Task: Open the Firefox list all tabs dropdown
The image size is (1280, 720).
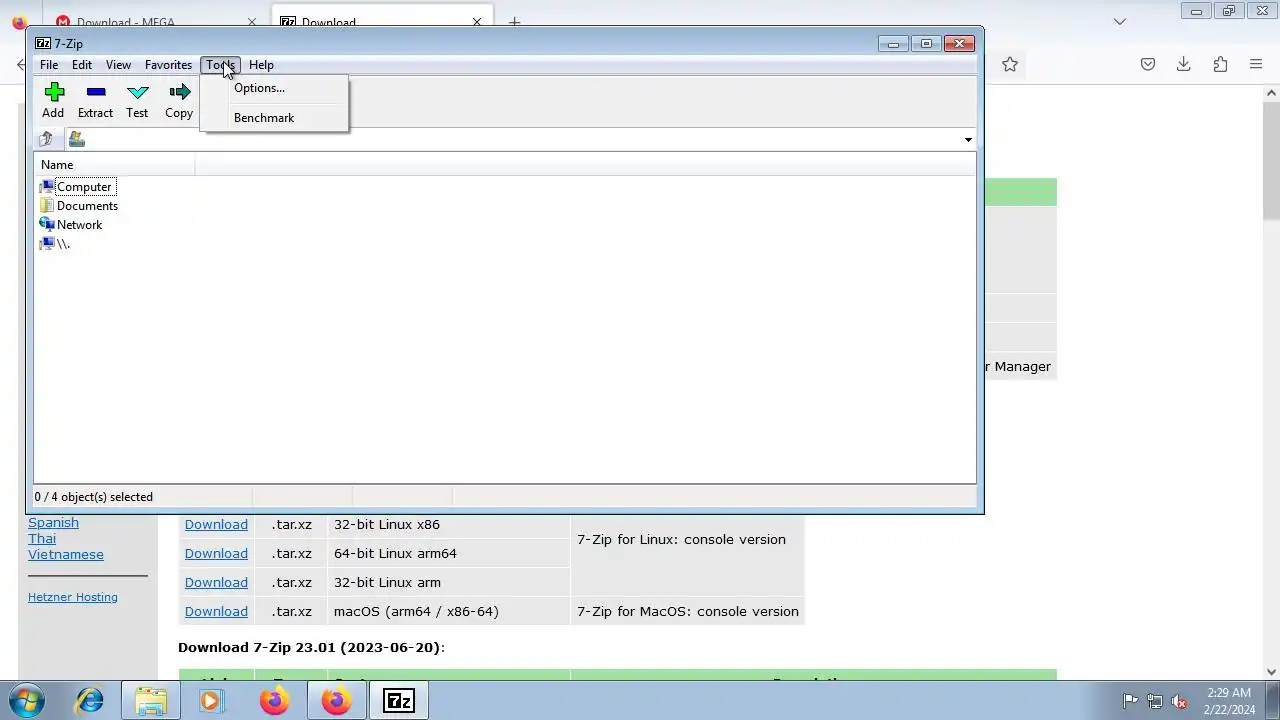Action: coord(1120,22)
